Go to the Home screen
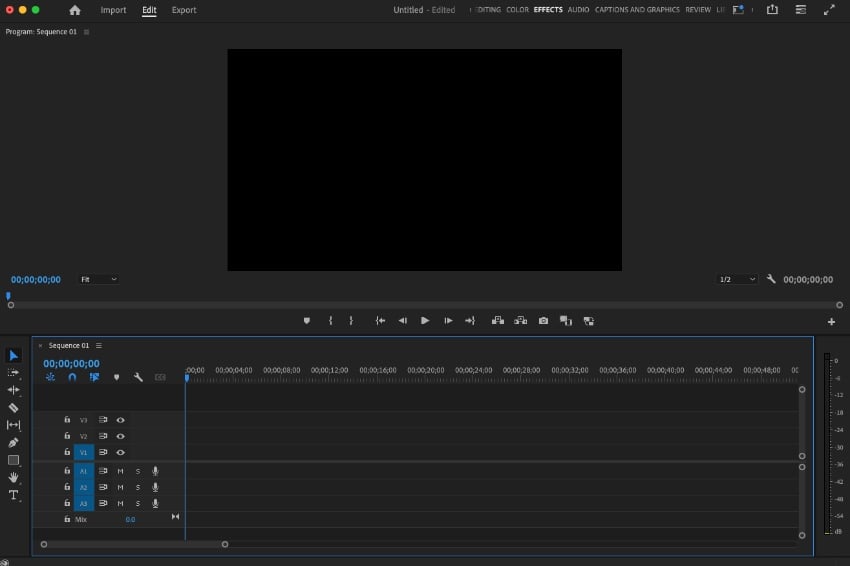Viewport: 850px width, 566px height. coord(75,10)
